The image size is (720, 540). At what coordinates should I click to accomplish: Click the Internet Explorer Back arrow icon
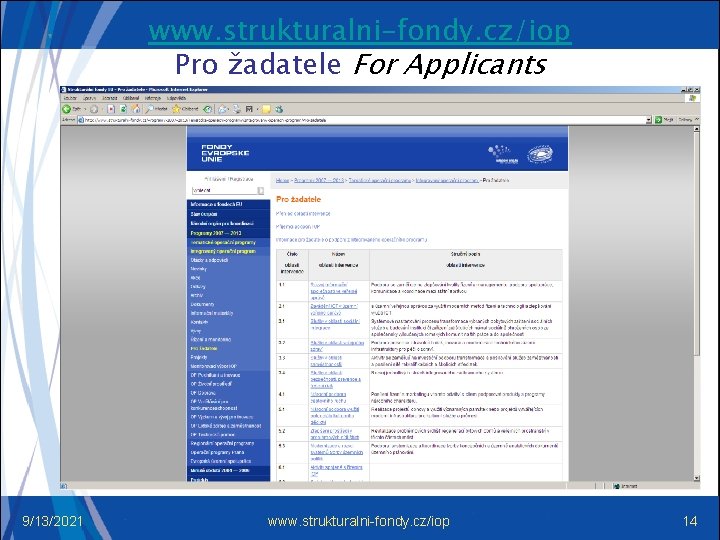tap(67, 109)
